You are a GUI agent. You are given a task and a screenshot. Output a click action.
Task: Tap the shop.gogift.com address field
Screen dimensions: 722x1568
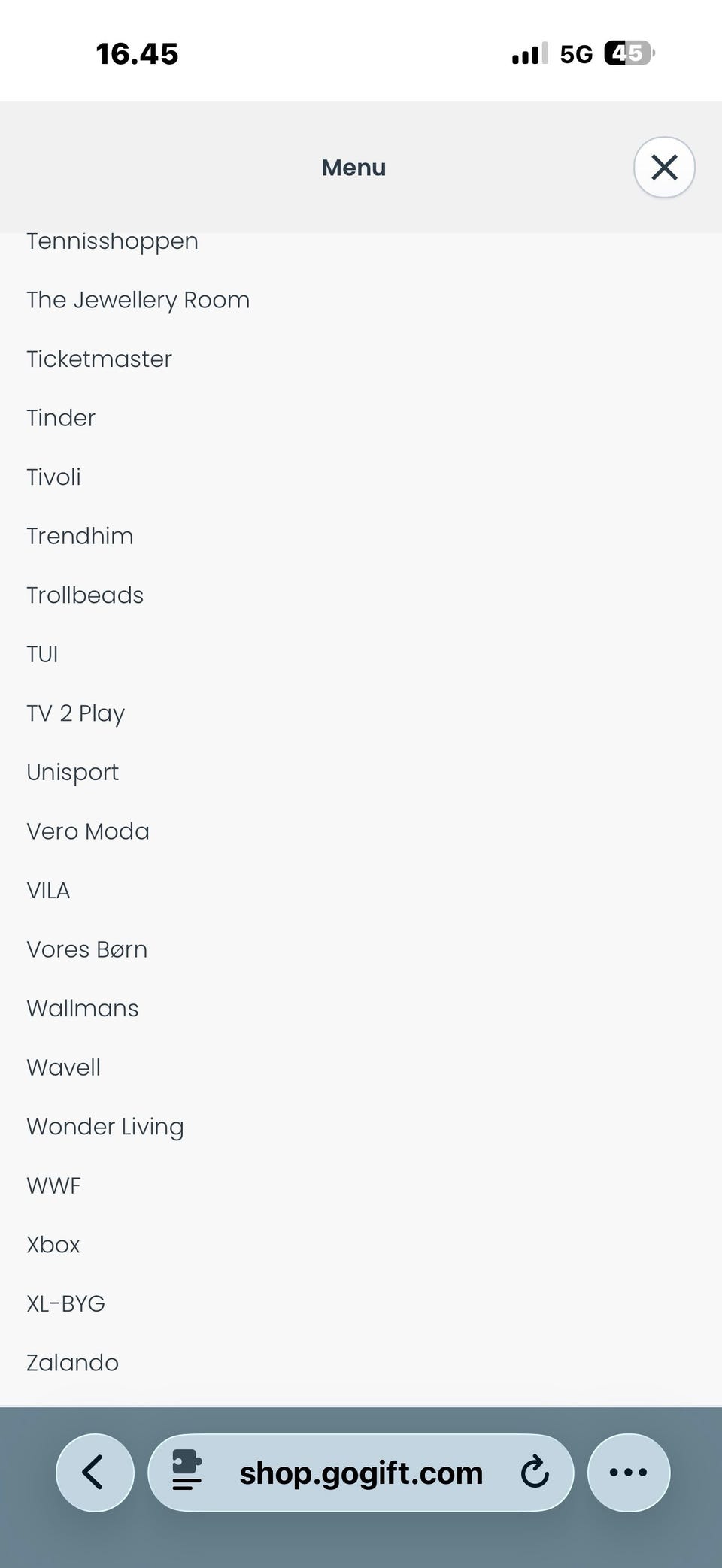[361, 1473]
